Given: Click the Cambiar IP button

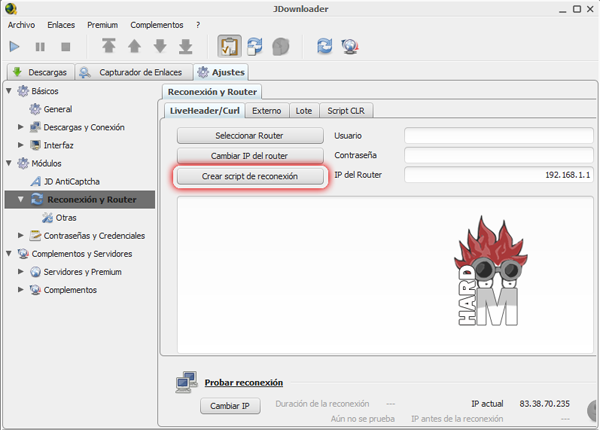Looking at the screenshot, I should [230, 406].
